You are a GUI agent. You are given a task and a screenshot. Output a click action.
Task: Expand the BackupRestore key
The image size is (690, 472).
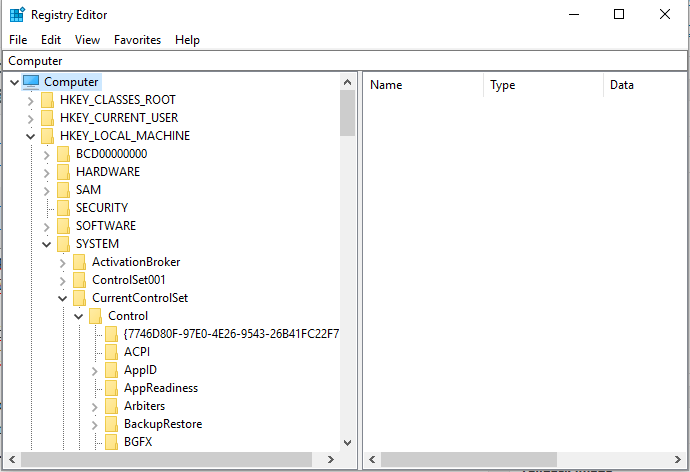point(95,425)
